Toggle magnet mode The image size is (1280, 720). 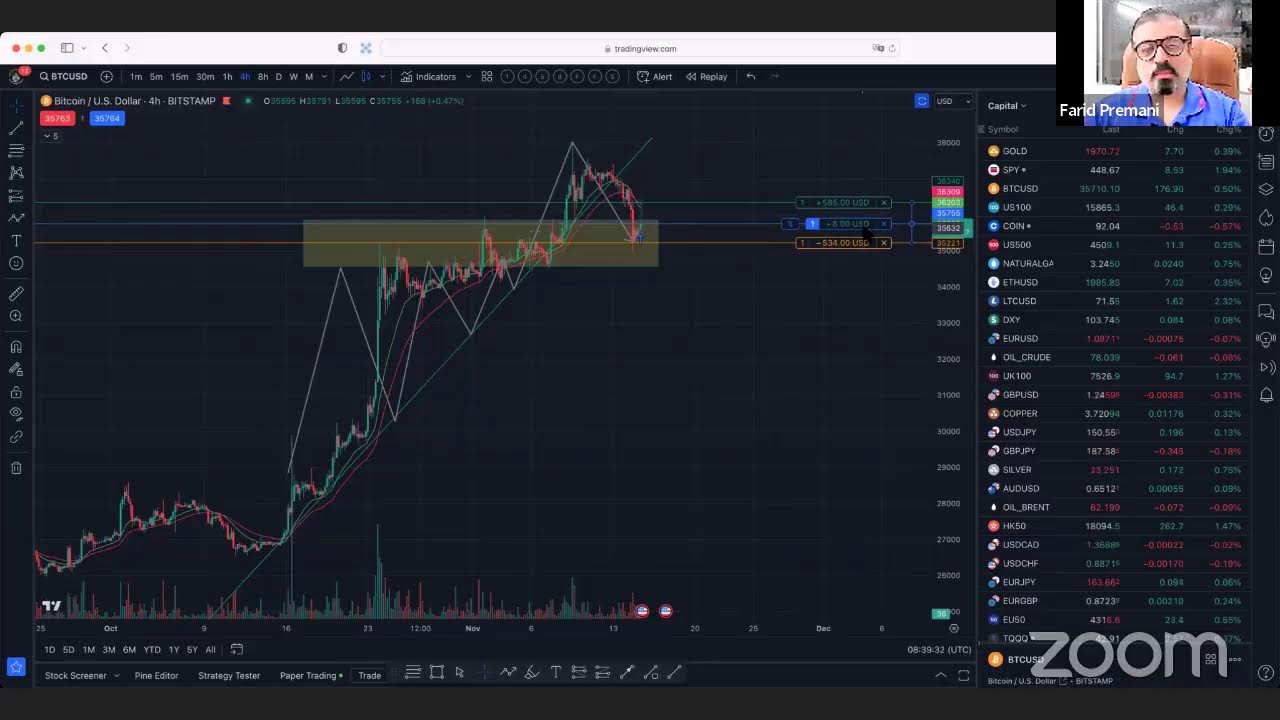click(x=16, y=347)
